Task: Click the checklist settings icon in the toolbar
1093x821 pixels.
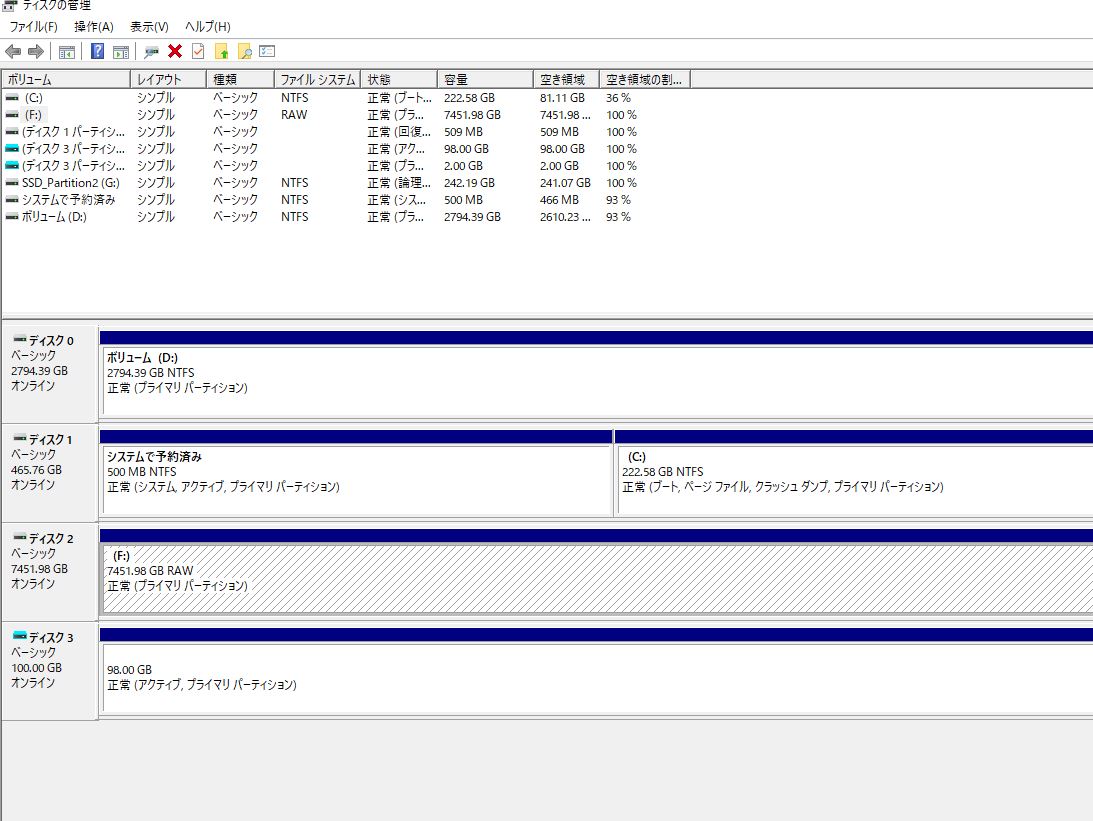Action: tap(267, 51)
